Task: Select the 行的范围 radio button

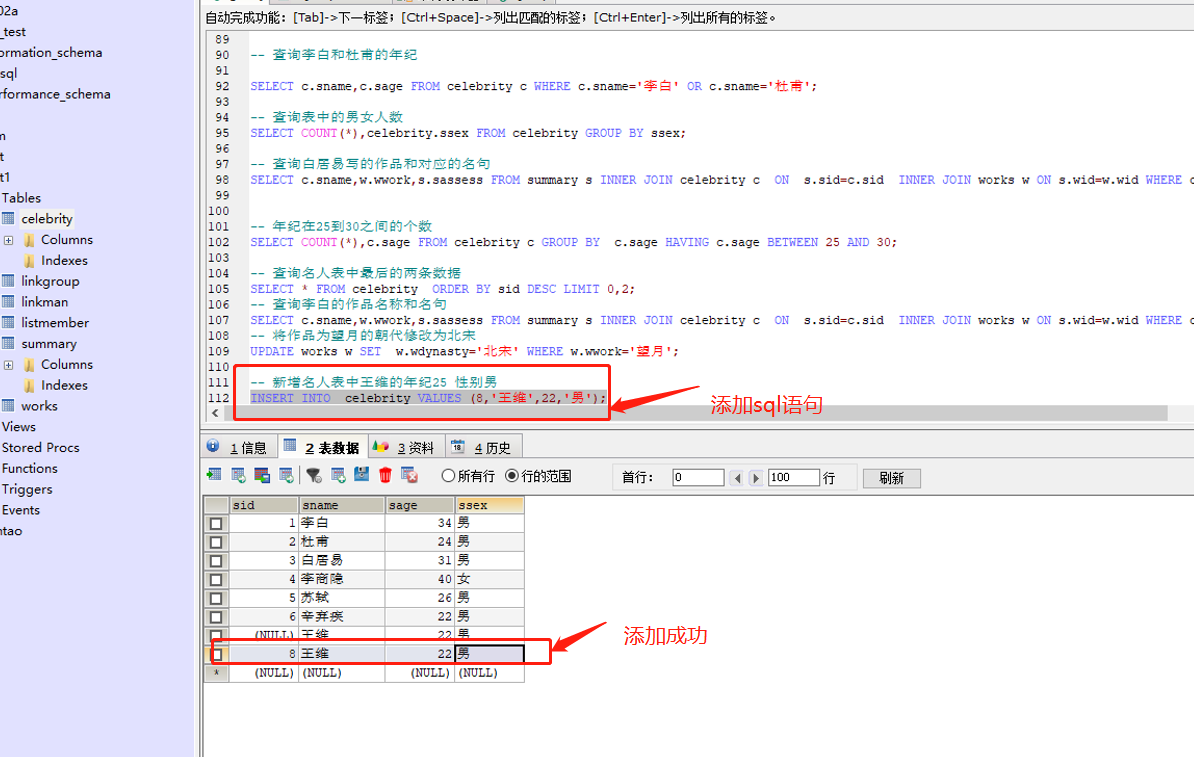Action: tap(512, 476)
